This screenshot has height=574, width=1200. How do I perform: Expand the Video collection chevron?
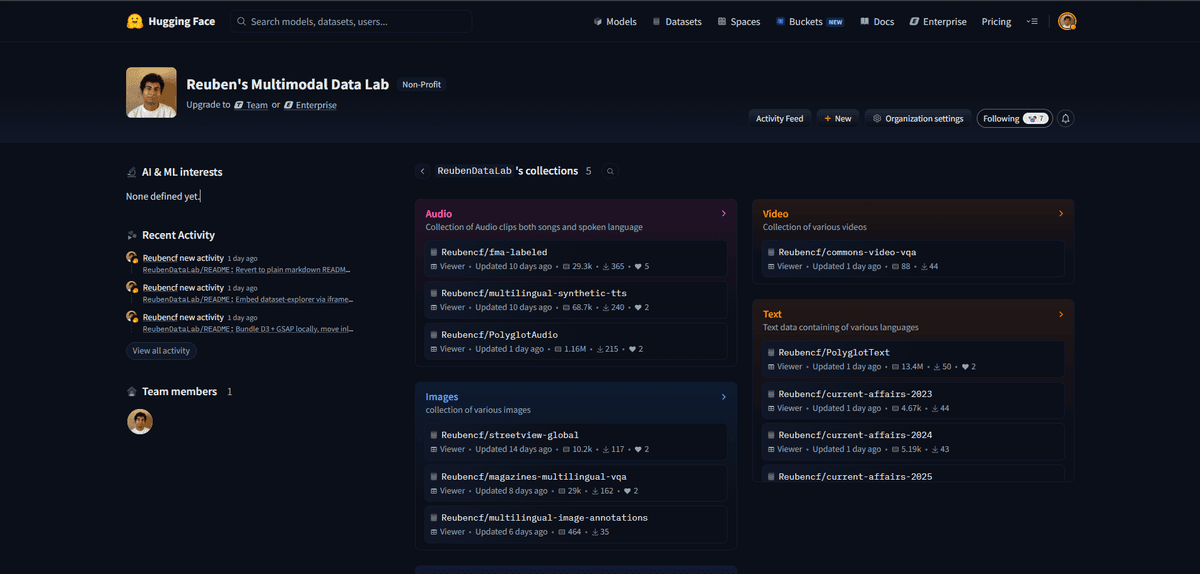point(1061,213)
